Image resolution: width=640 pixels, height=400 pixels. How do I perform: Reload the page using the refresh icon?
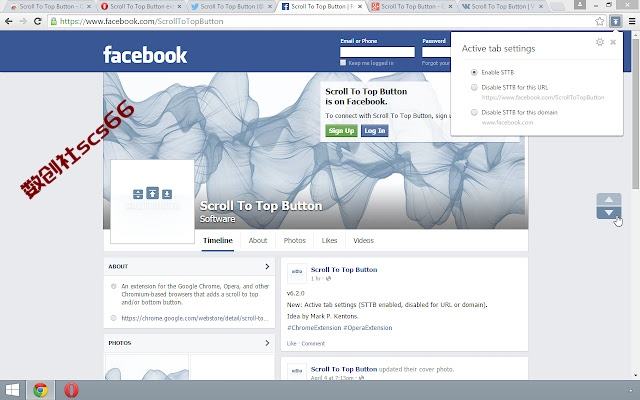pyautogui.click(x=38, y=21)
